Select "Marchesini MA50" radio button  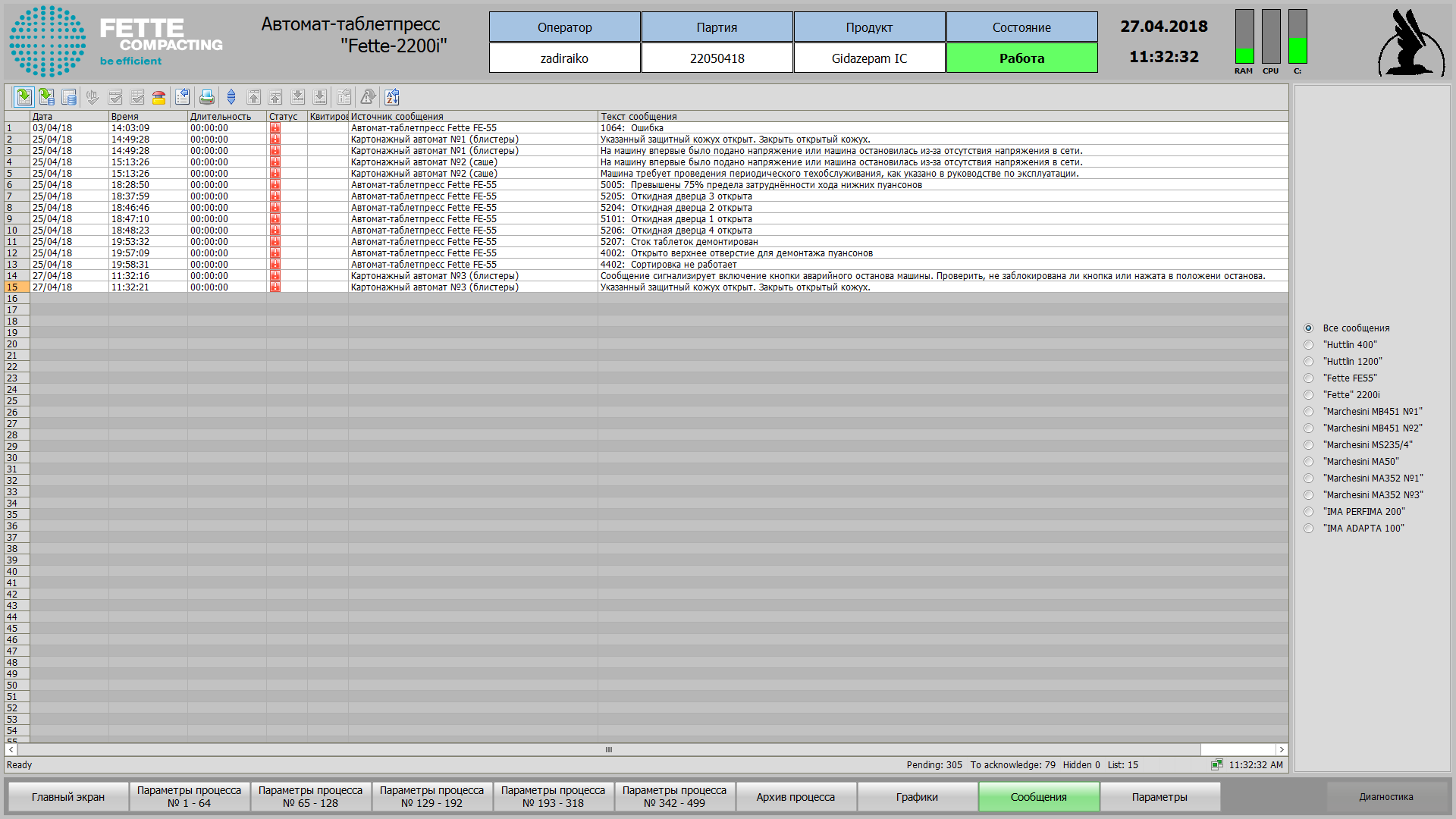point(1309,462)
